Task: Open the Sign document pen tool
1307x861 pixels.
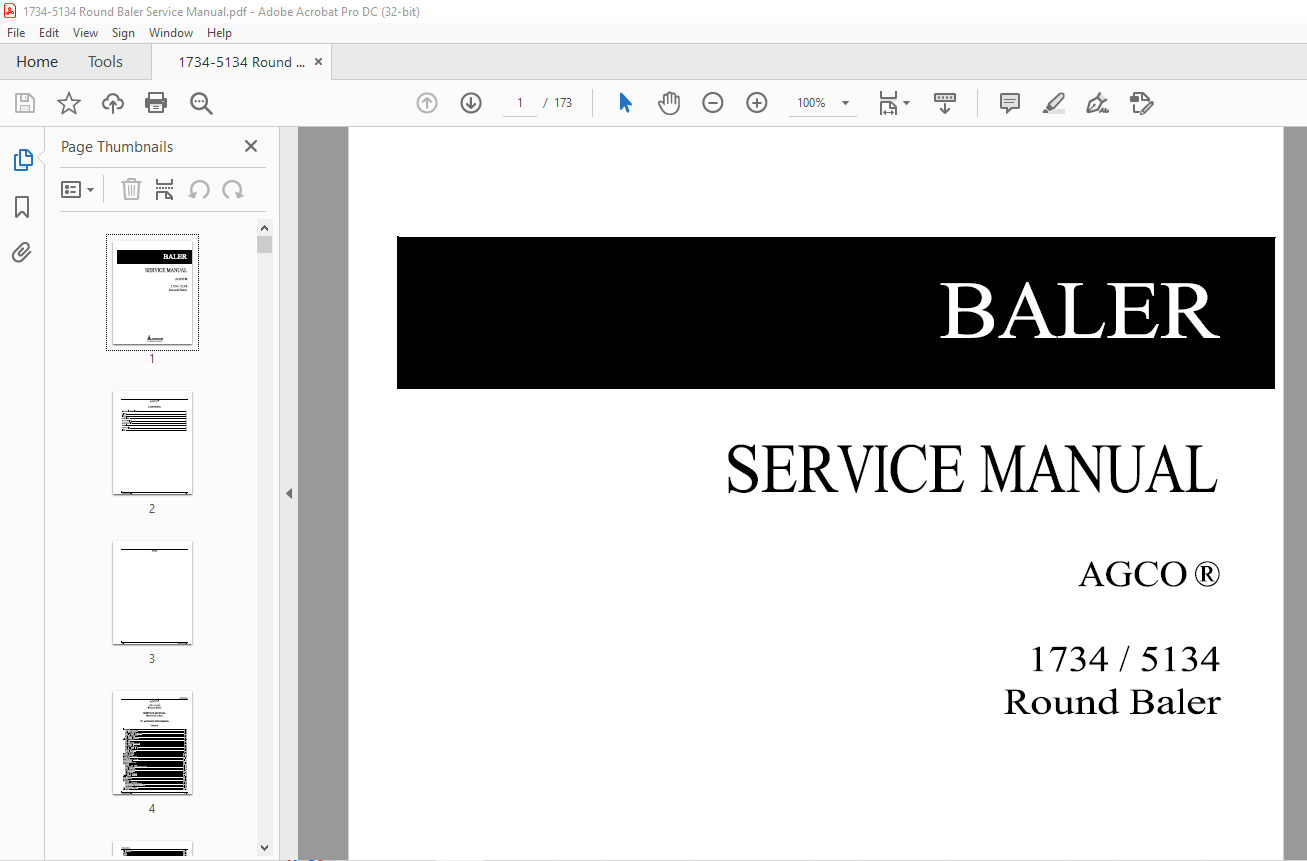Action: click(1097, 103)
